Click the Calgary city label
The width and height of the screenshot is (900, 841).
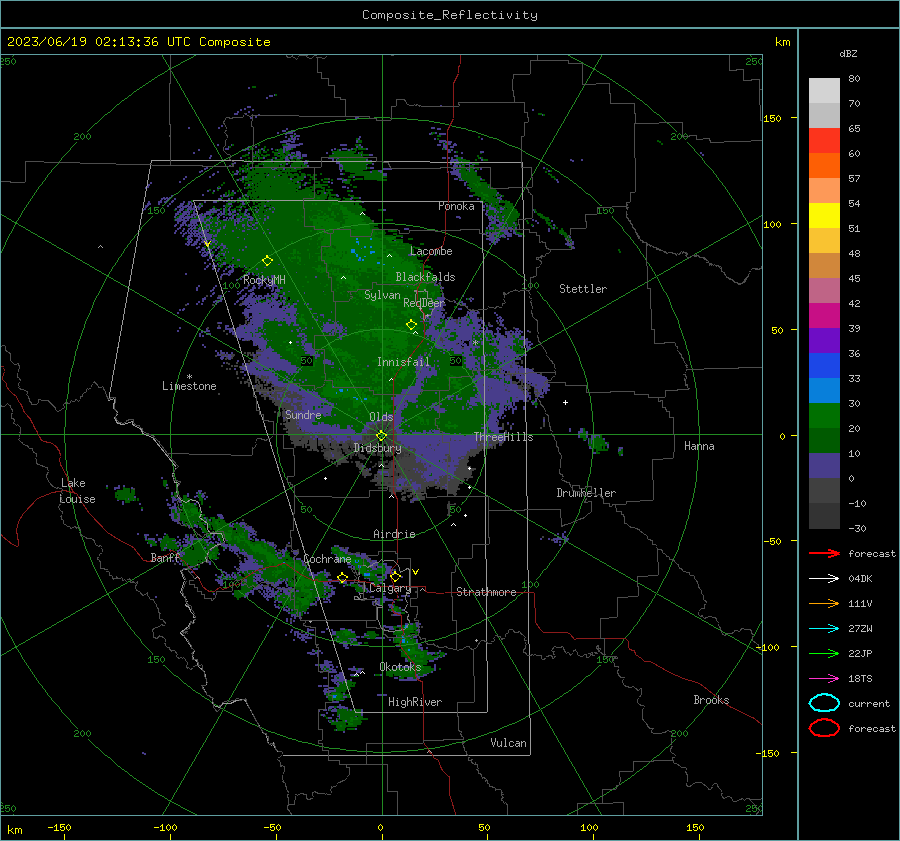(x=390, y=588)
